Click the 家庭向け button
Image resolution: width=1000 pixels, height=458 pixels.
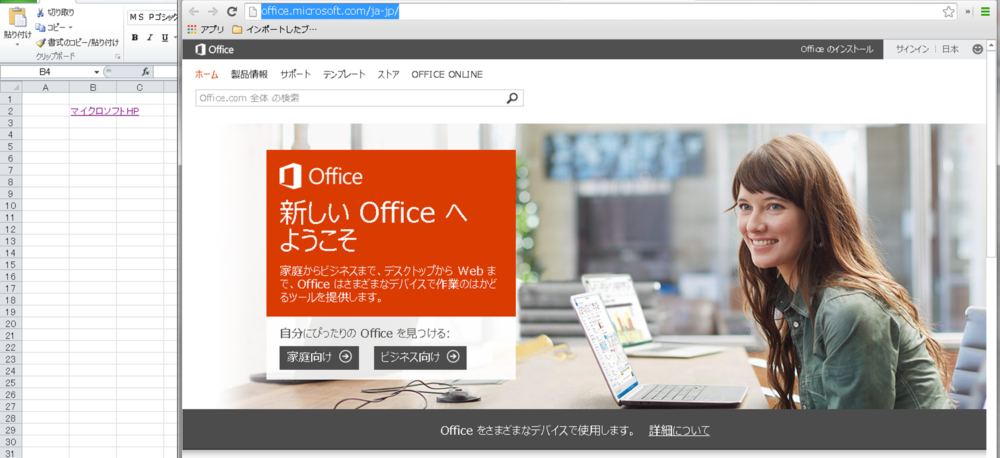(x=318, y=357)
